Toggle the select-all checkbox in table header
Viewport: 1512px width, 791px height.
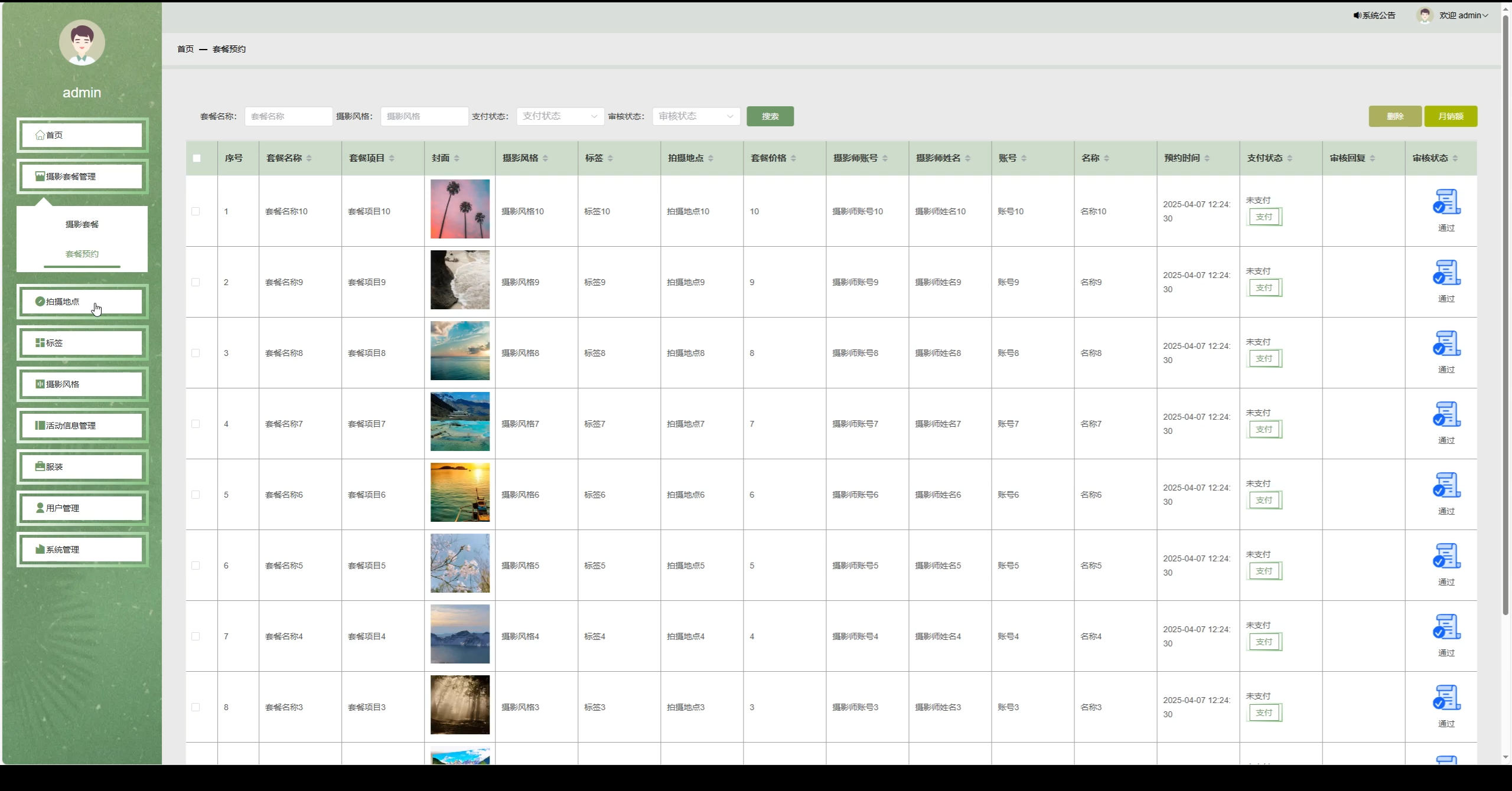197,158
